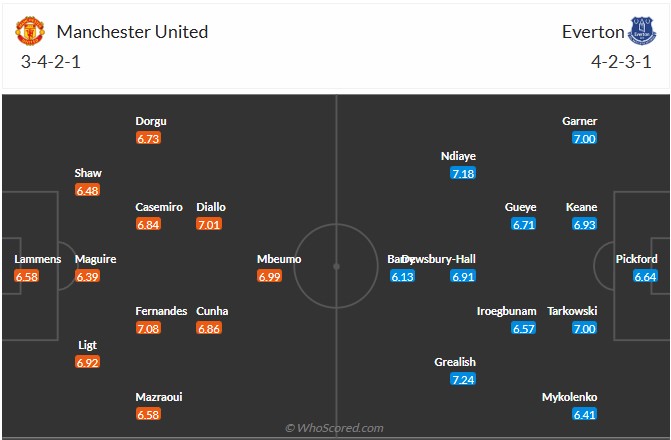Click on Fernandes' 7.08 rating
Screen dimensions: 671x440
[x=148, y=328]
